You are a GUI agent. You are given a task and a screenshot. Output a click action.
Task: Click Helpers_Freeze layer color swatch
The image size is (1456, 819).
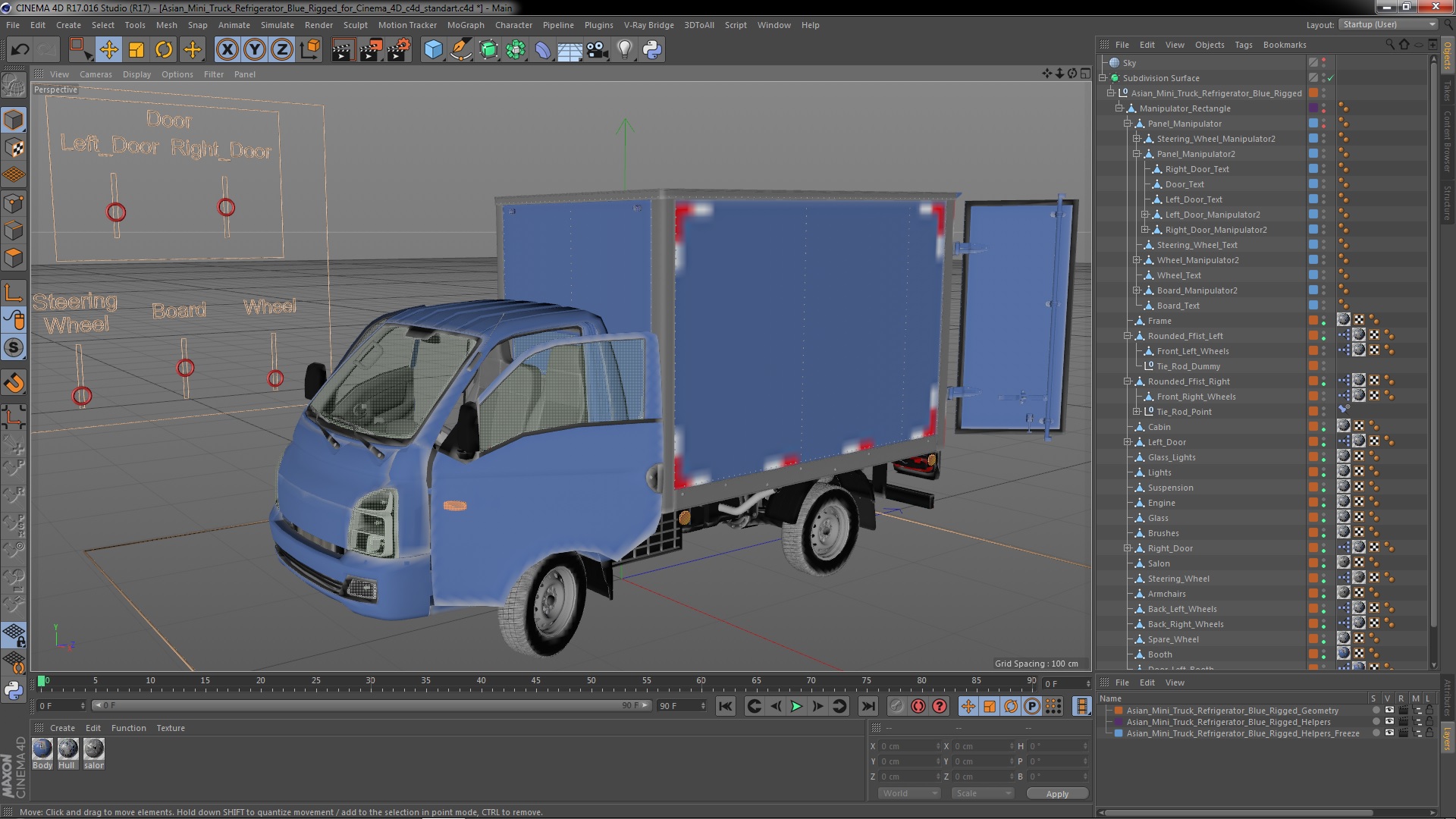pyautogui.click(x=1118, y=733)
